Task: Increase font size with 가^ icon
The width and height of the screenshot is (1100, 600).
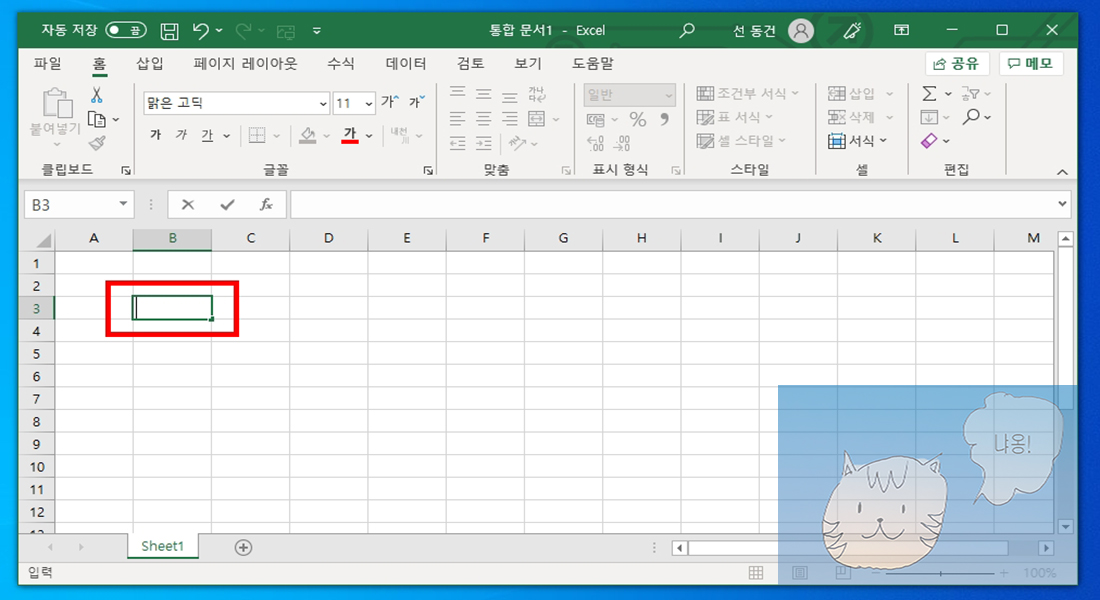Action: [389, 102]
